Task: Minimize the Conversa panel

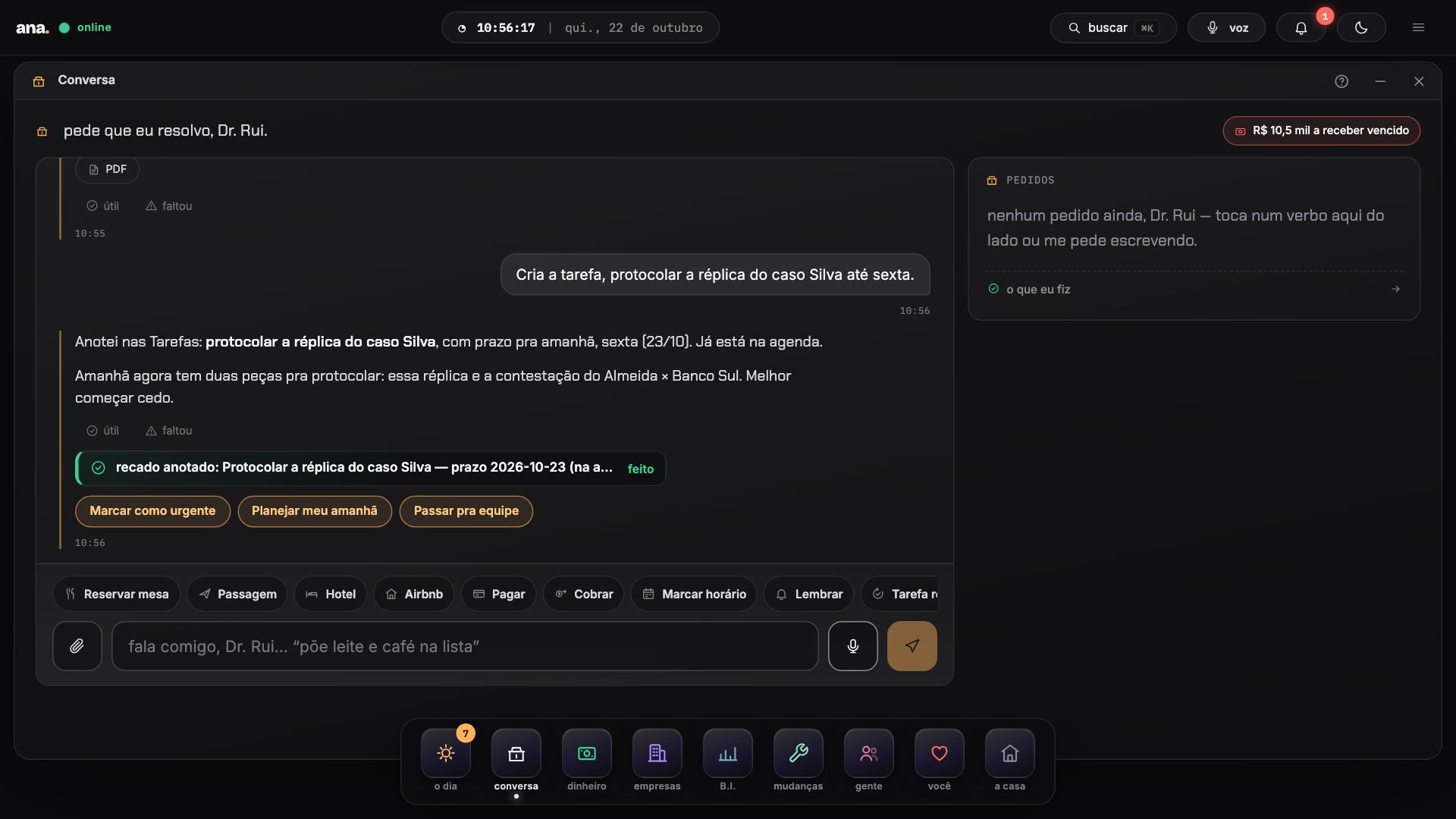Action: click(1380, 81)
